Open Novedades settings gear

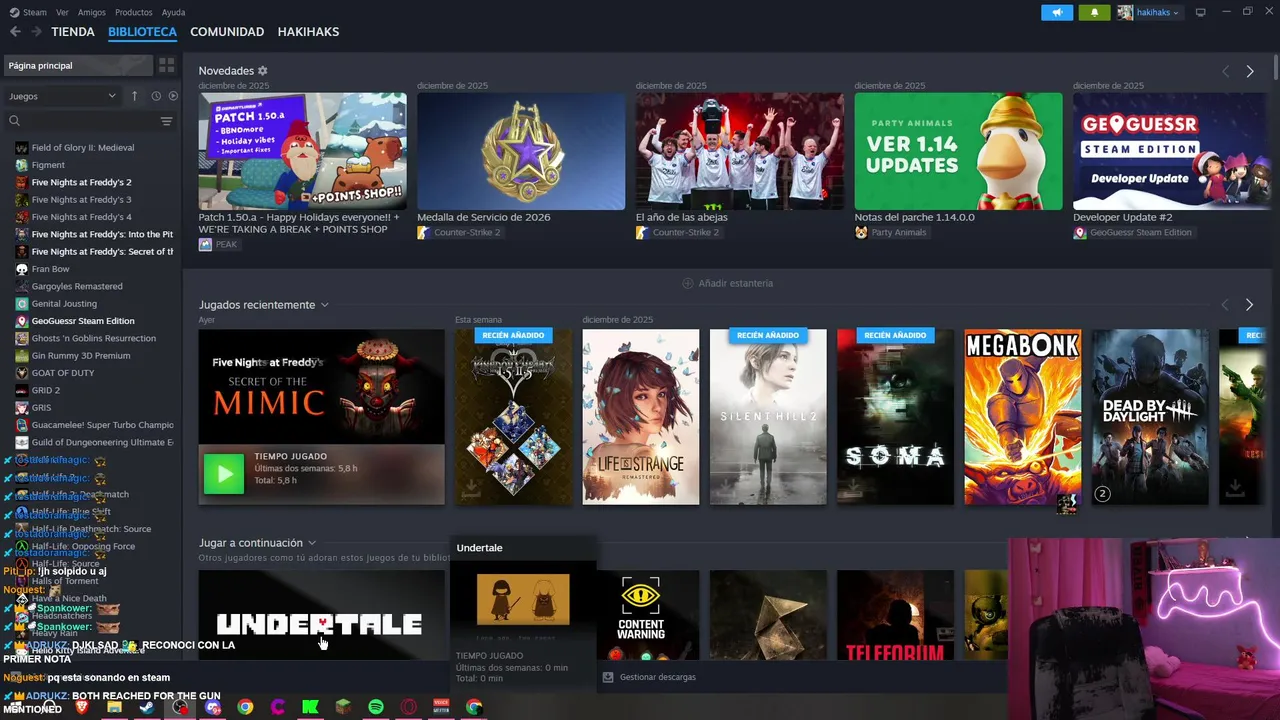(263, 71)
